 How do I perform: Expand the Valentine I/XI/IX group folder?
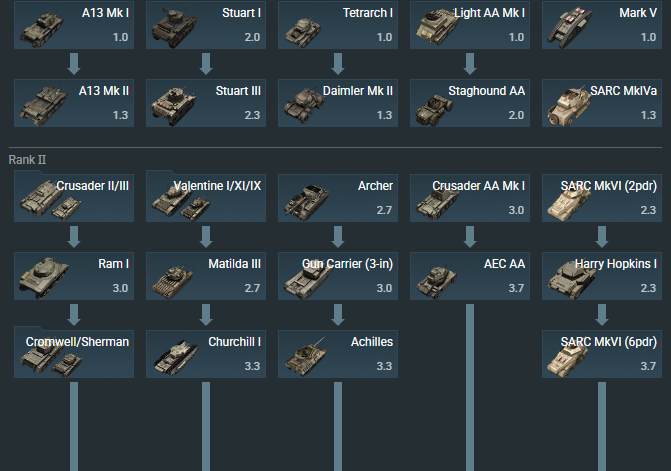[206, 196]
